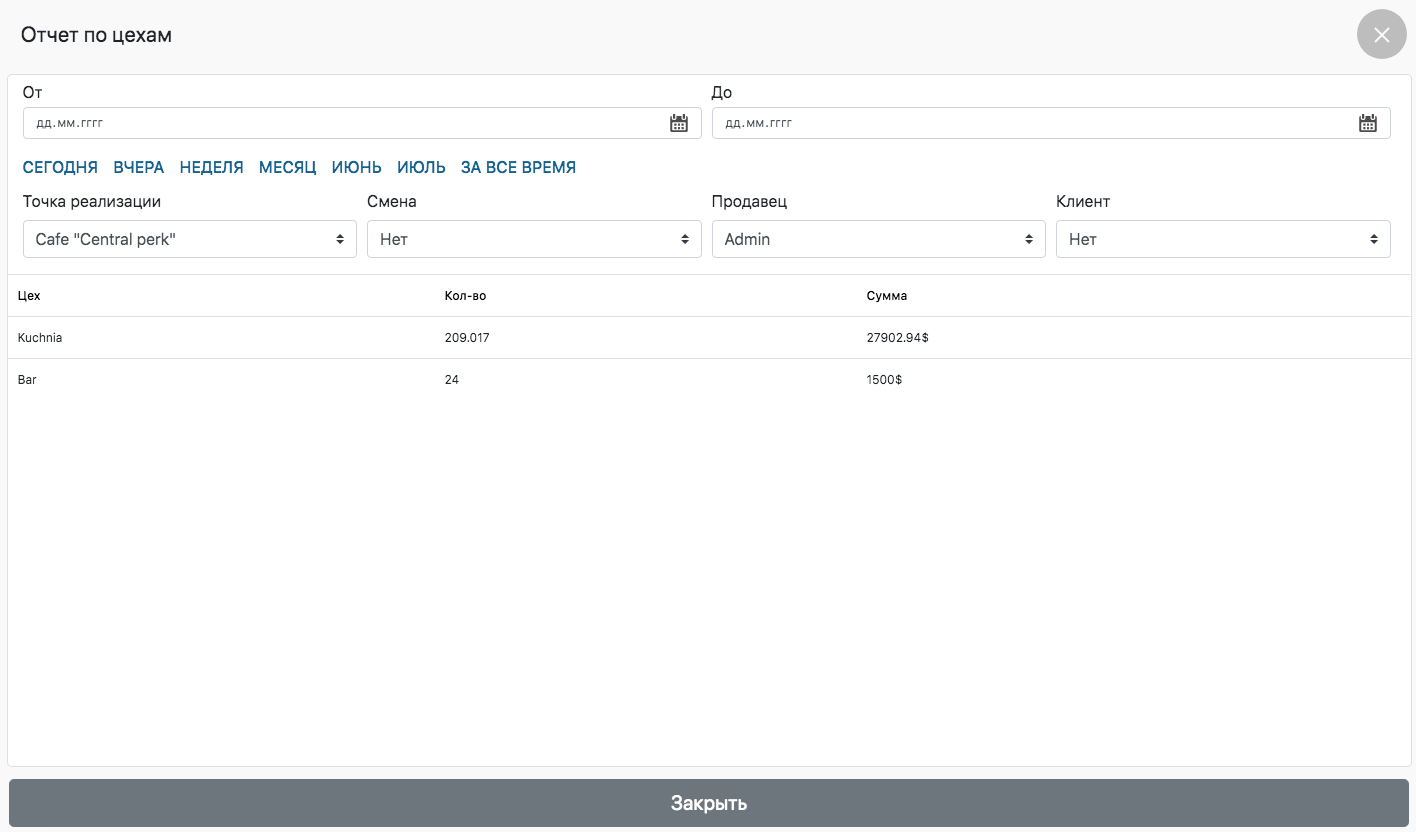
Task: Filter report by Месяц
Action: tap(288, 167)
